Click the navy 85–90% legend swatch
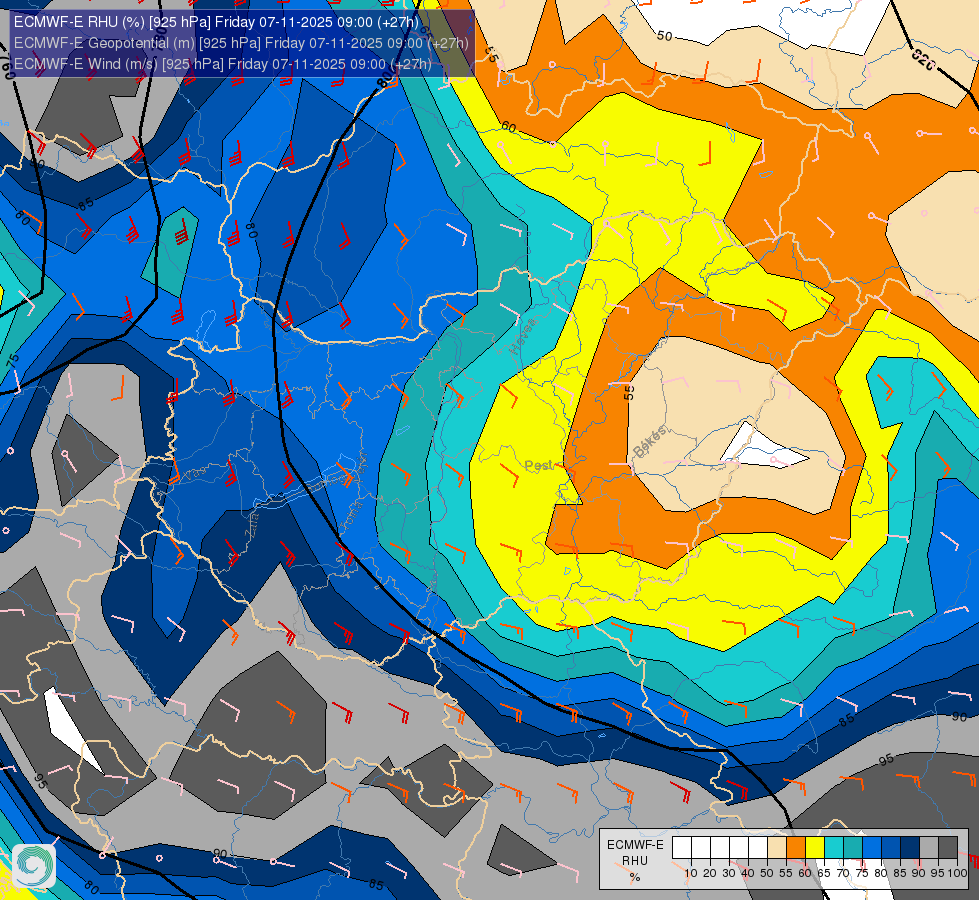979x900 pixels. (x=910, y=848)
